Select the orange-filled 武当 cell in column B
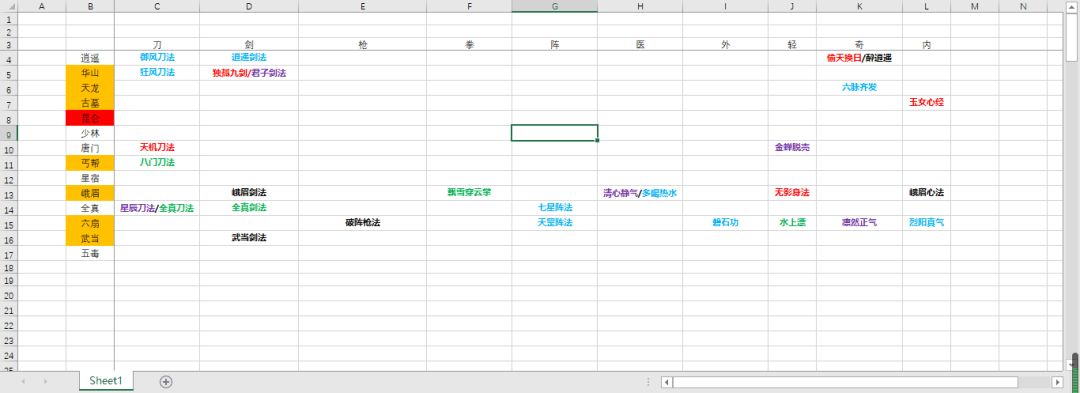The image size is (1080, 393). pyautogui.click(x=90, y=237)
